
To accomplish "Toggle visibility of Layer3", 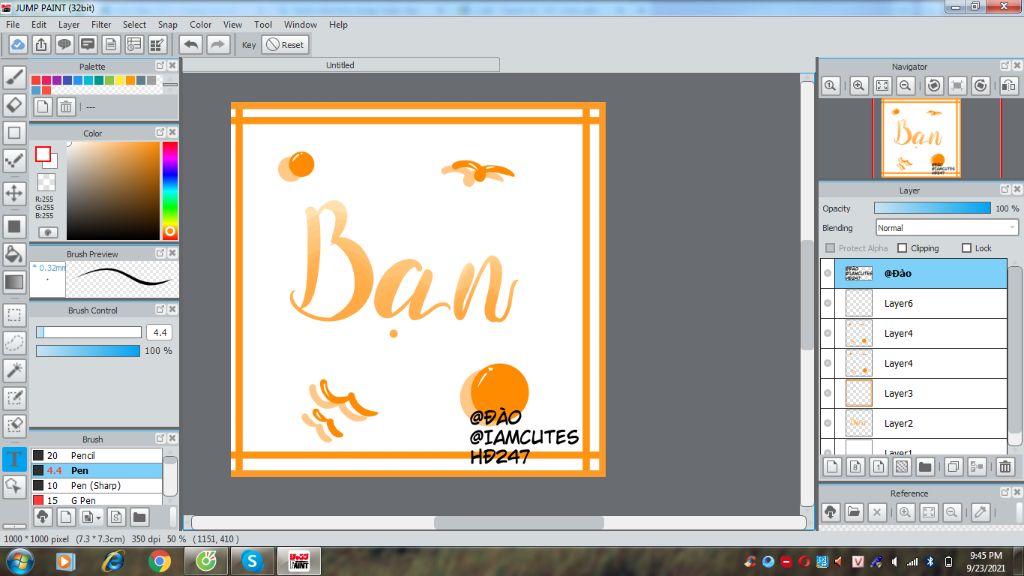I will point(828,394).
